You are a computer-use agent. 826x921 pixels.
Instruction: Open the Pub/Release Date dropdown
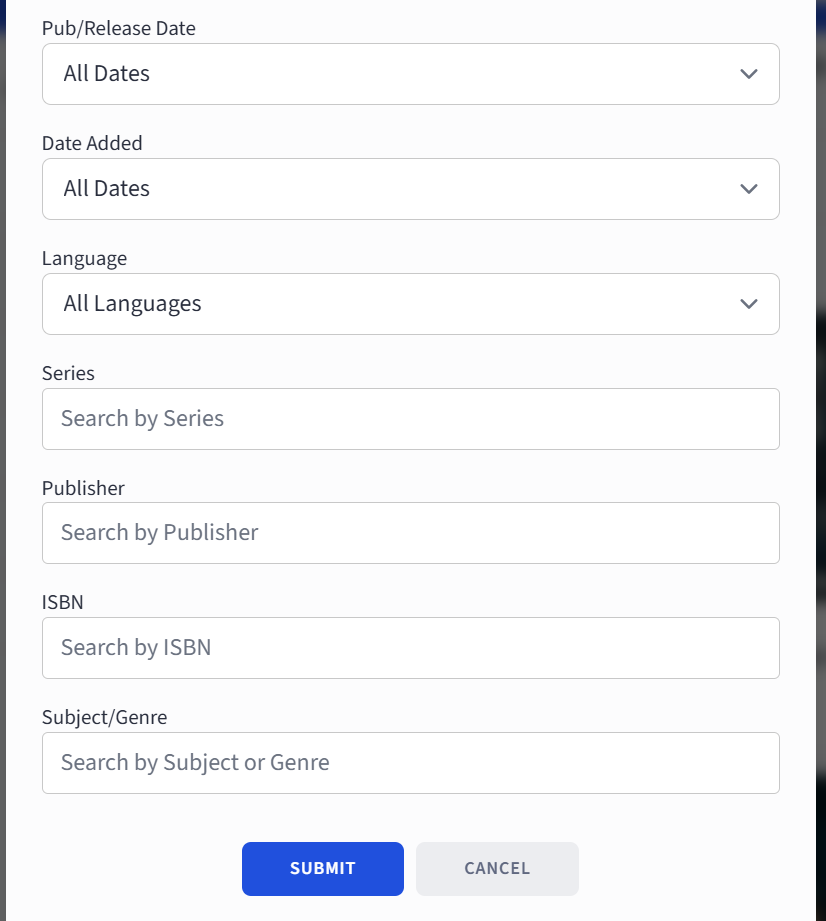[410, 73]
